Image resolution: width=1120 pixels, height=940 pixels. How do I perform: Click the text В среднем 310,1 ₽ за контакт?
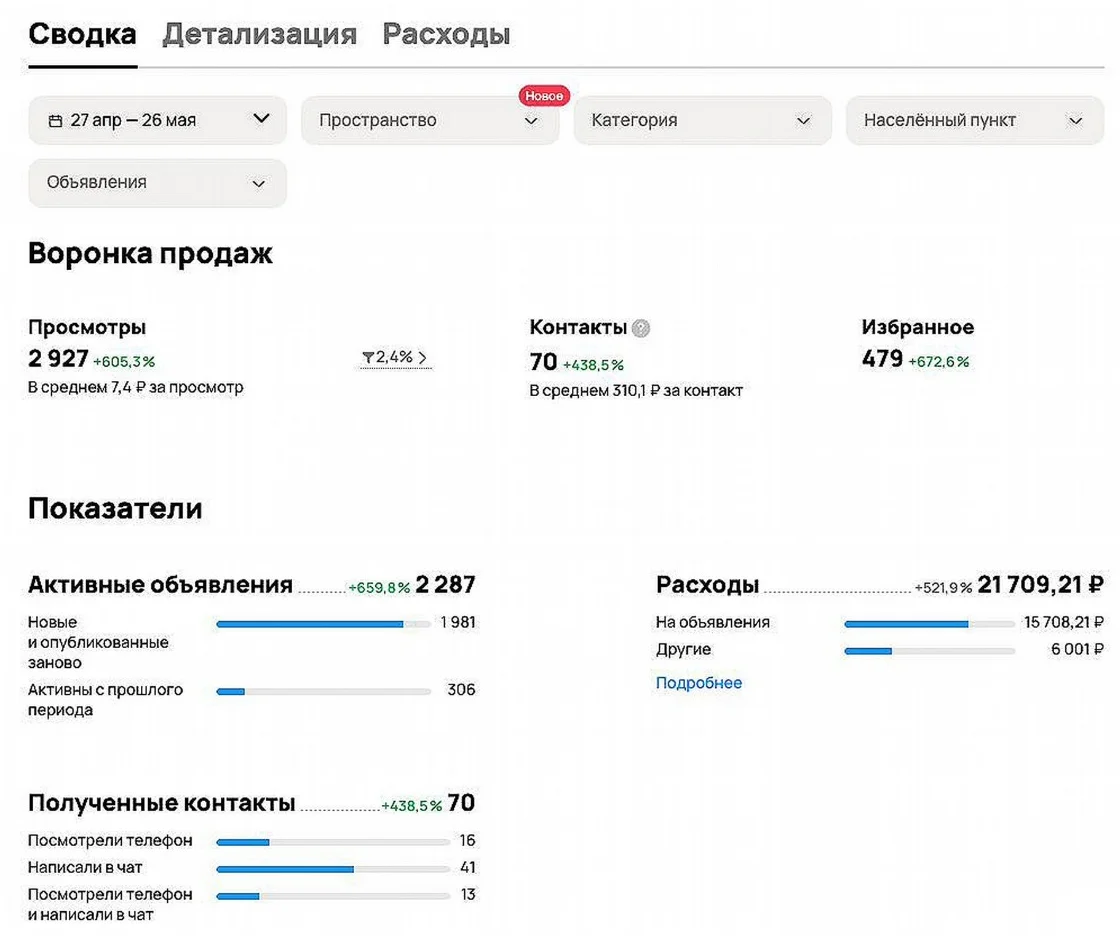(636, 391)
